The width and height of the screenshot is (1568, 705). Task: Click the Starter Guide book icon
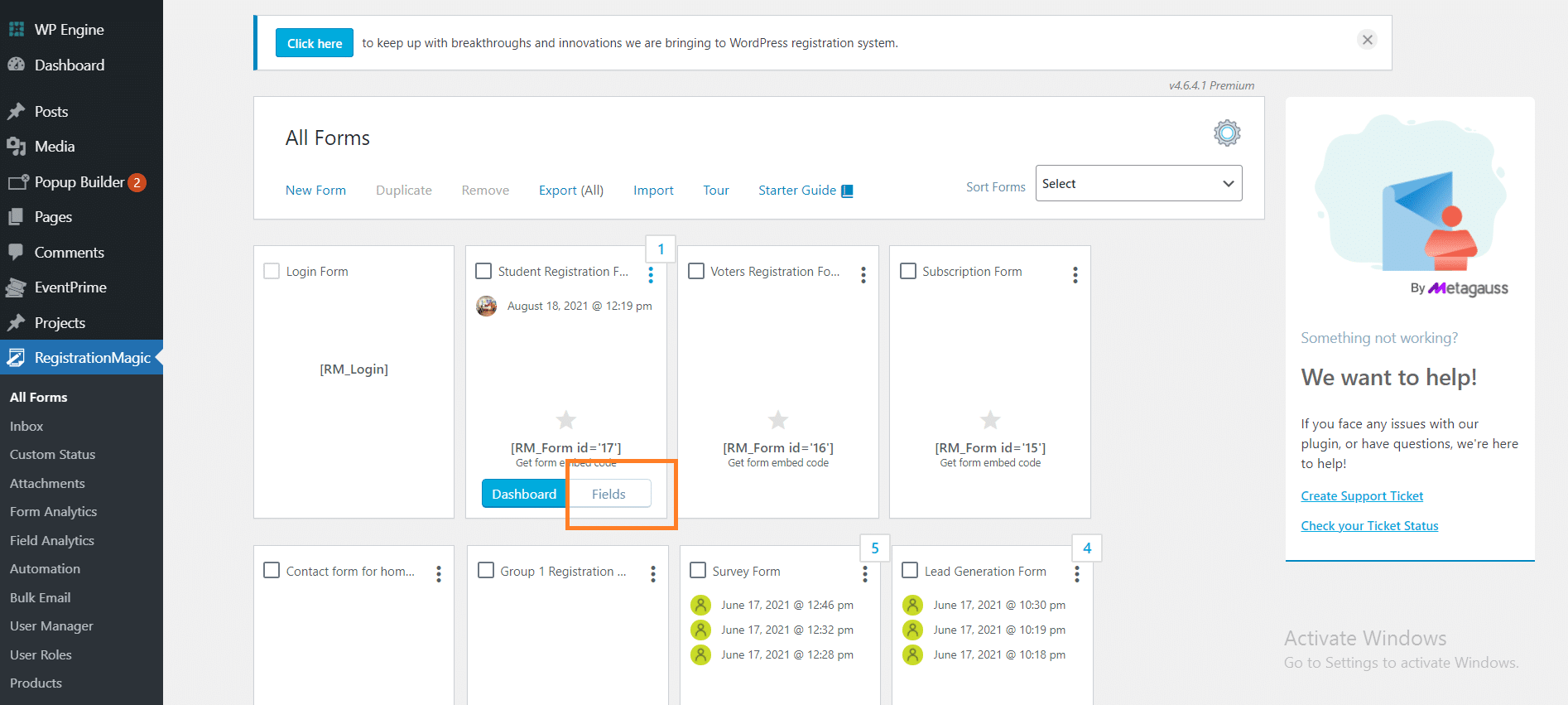[x=848, y=191]
